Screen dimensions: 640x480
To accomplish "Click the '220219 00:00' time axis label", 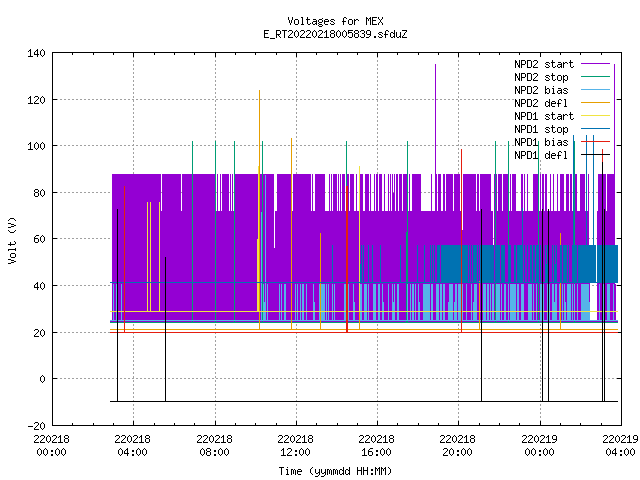I will (539, 446).
